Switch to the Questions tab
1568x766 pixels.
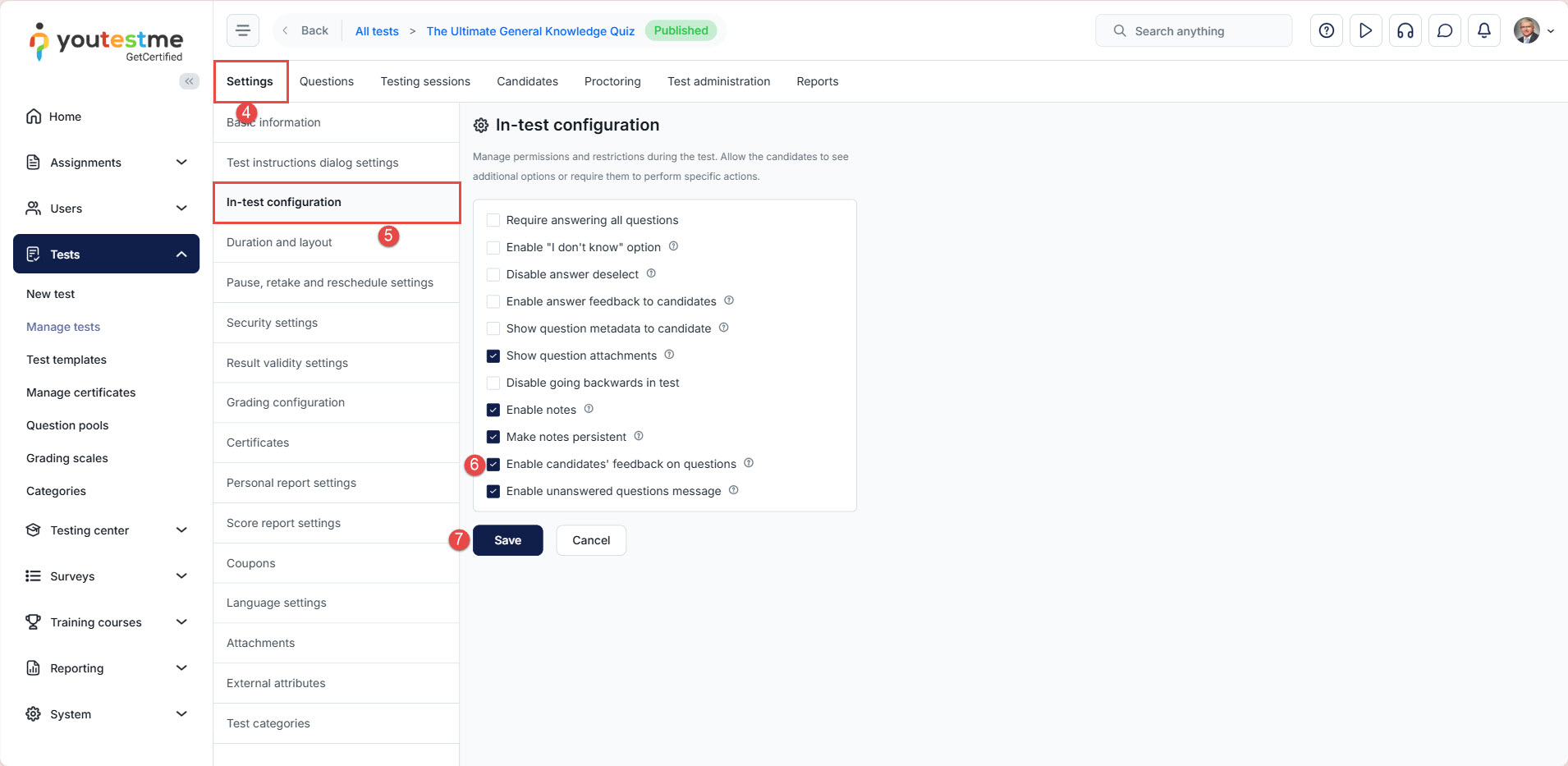tap(326, 81)
